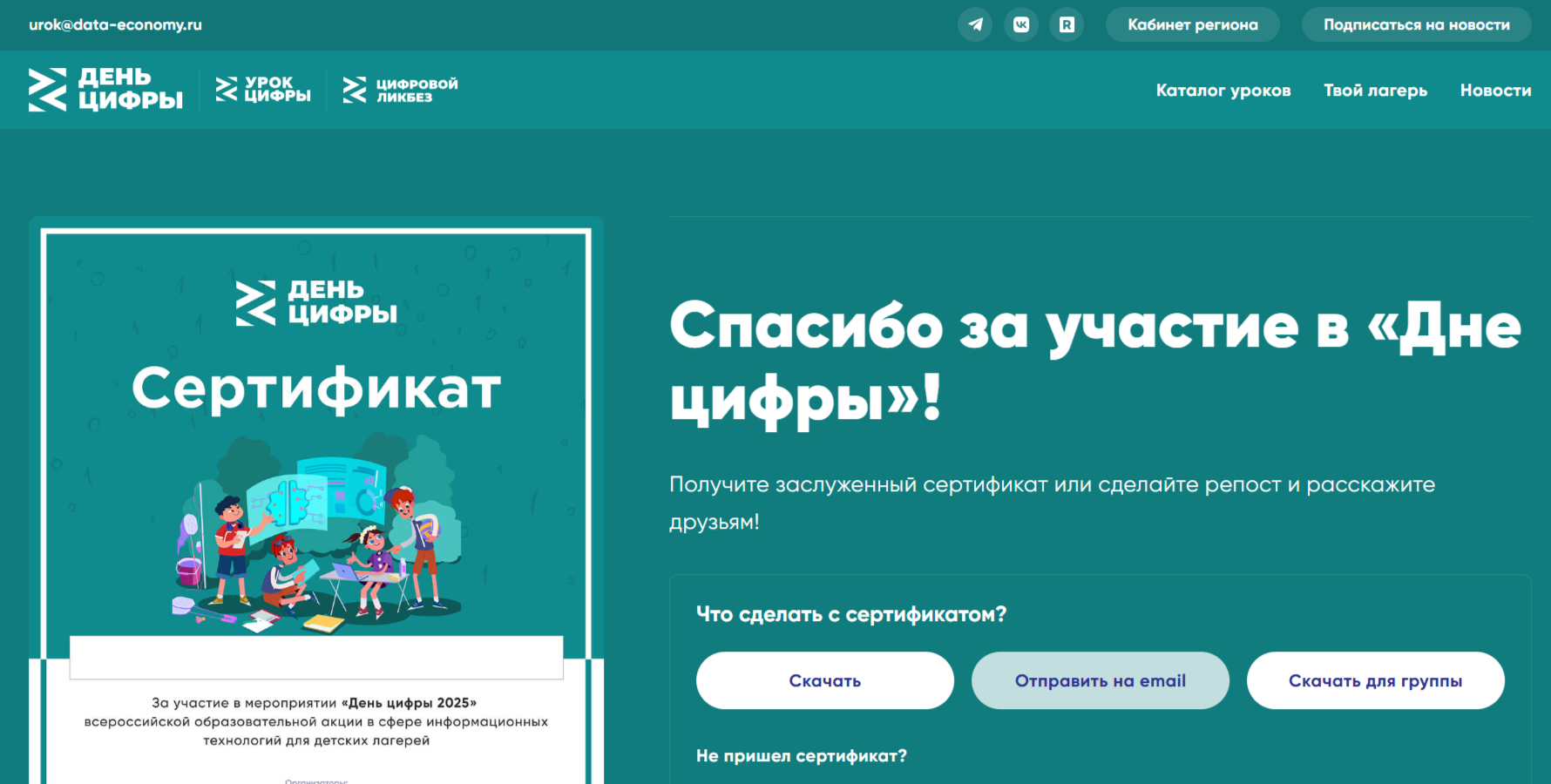Screen dimensions: 1551x784
Task: Go to Цифровой ликбез logo link
Action: pos(400,90)
